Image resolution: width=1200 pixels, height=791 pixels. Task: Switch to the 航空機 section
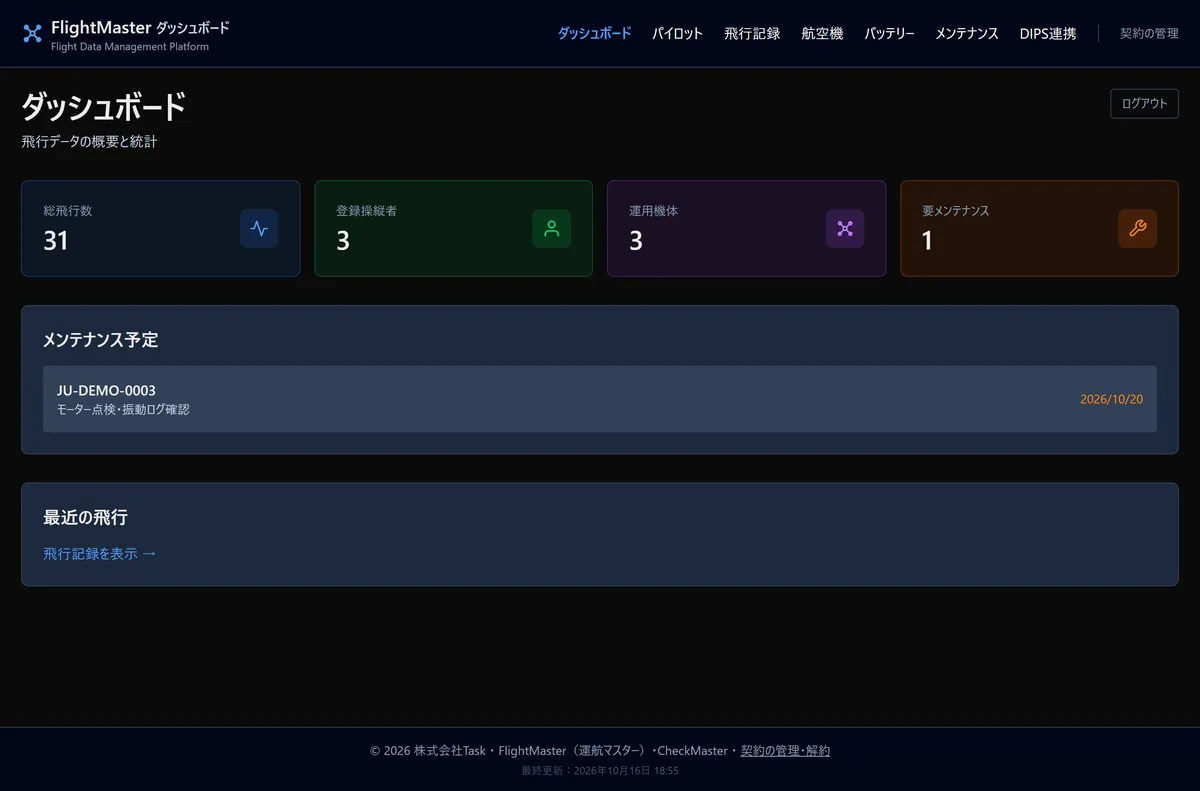point(822,33)
